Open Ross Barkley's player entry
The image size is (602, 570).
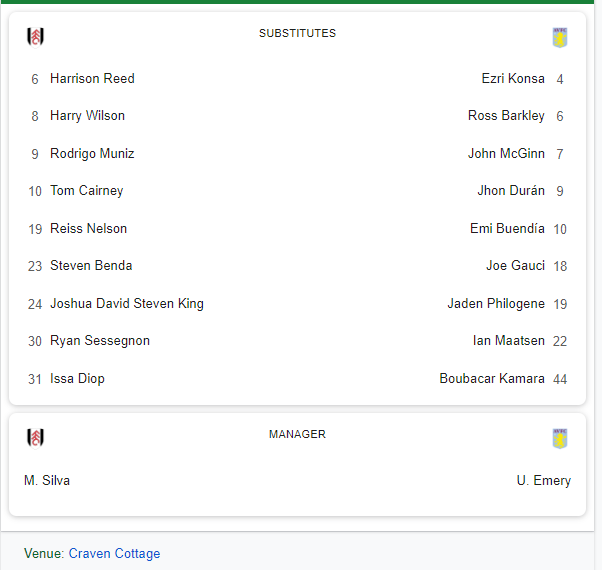506,116
